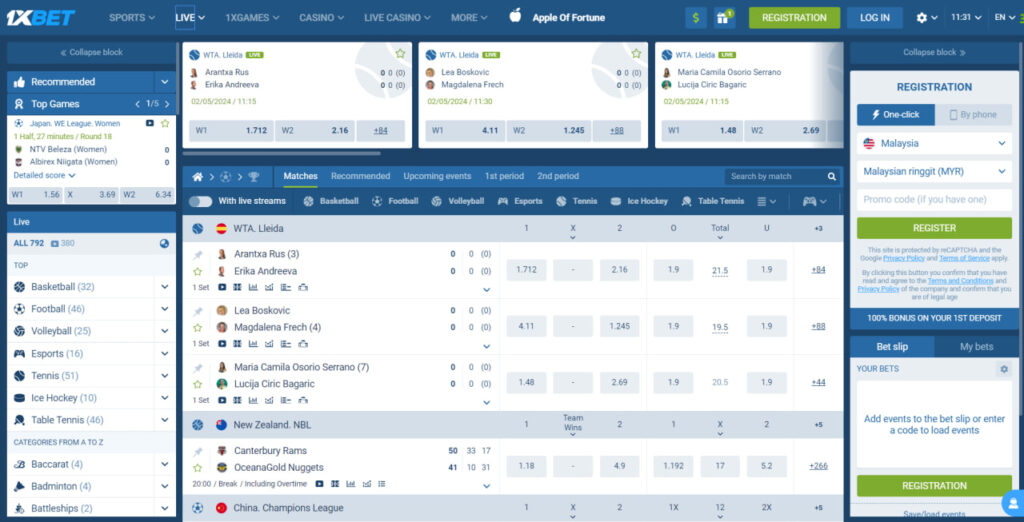Open the LIVE menu
Screen dimensions: 1024x522
click(190, 18)
